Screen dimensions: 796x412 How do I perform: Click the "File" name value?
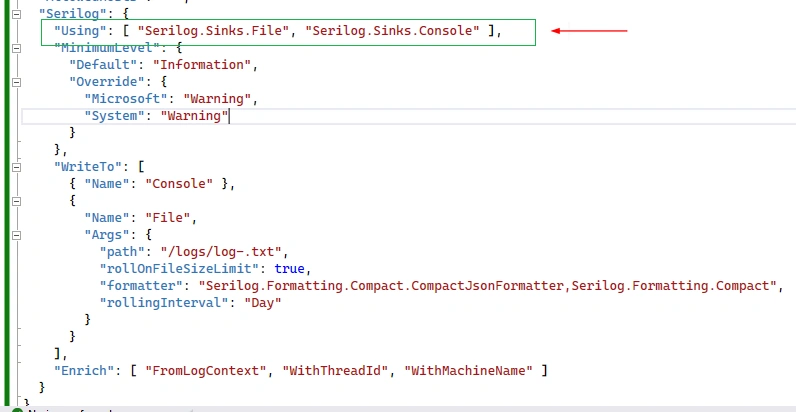(168, 218)
